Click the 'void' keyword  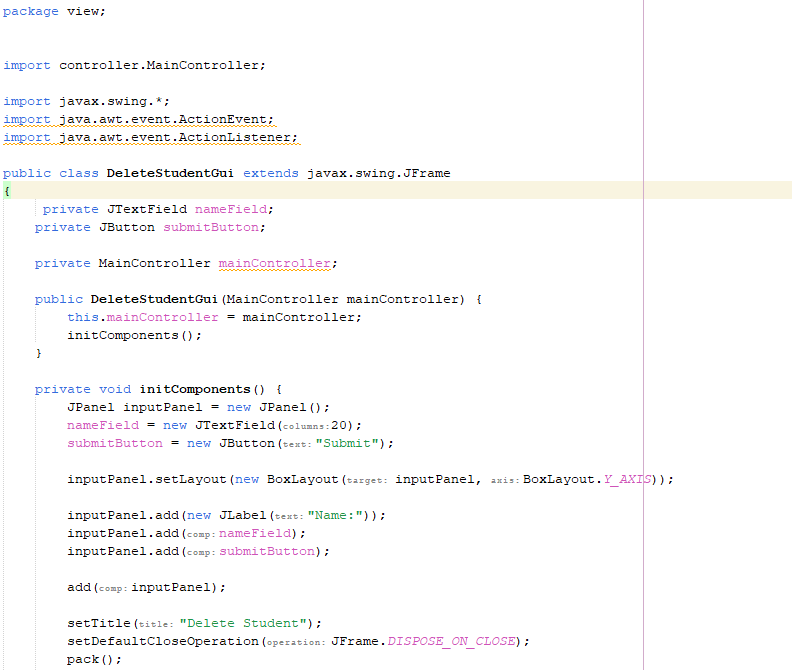115,390
